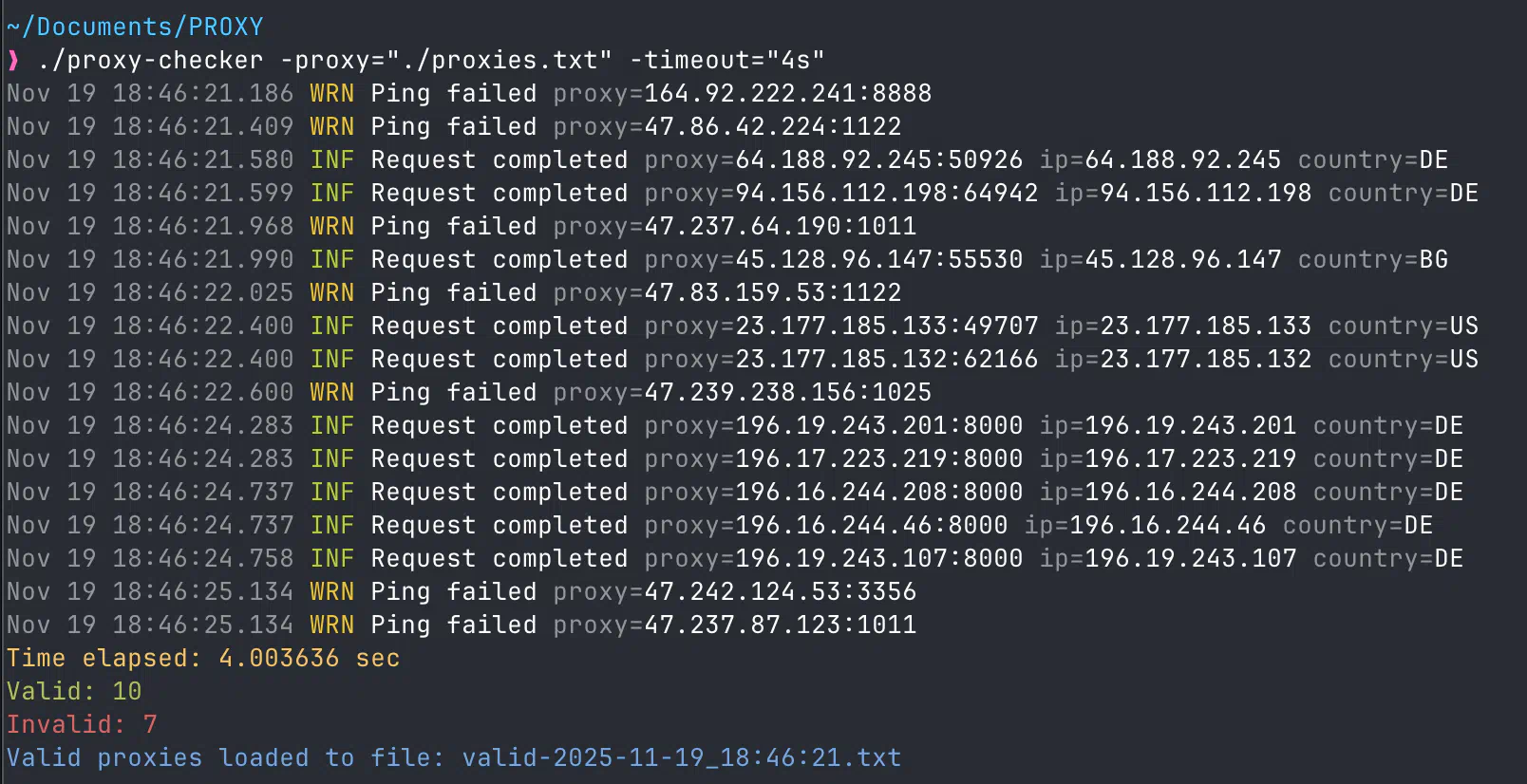Click the red Invalid: 7 summary

coord(82,725)
